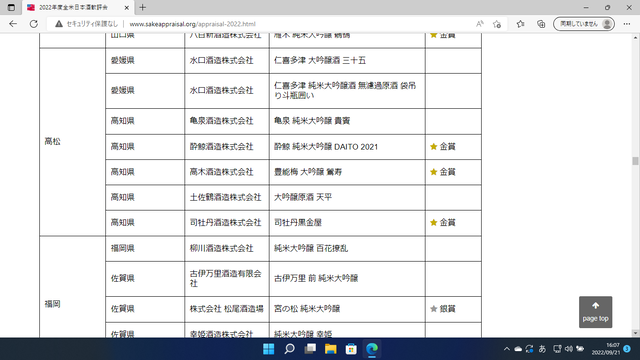Show hidden system tray icons
The width and height of the screenshot is (640, 360).
pyautogui.click(x=507, y=349)
